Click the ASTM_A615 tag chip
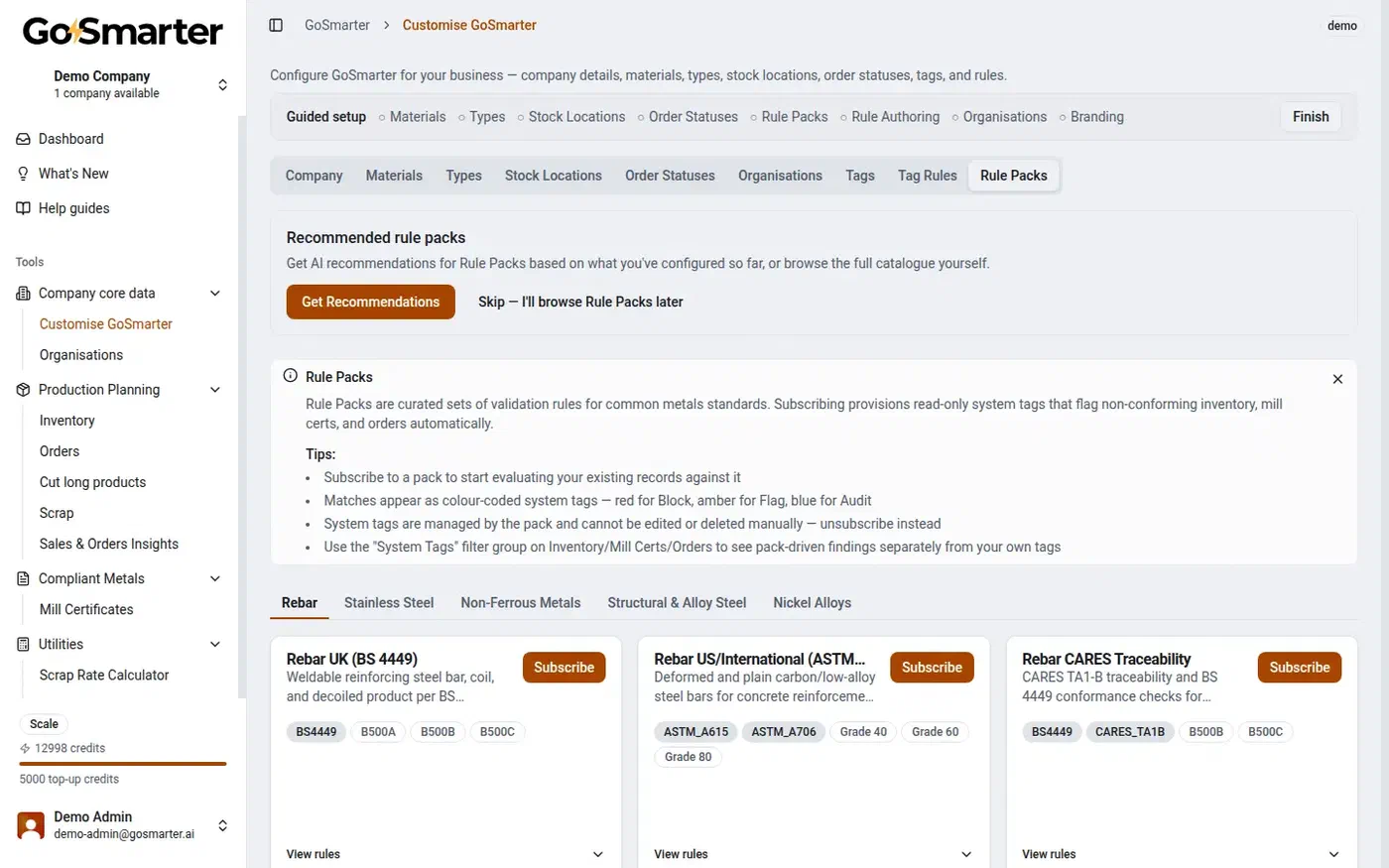The image size is (1389, 868). click(695, 732)
